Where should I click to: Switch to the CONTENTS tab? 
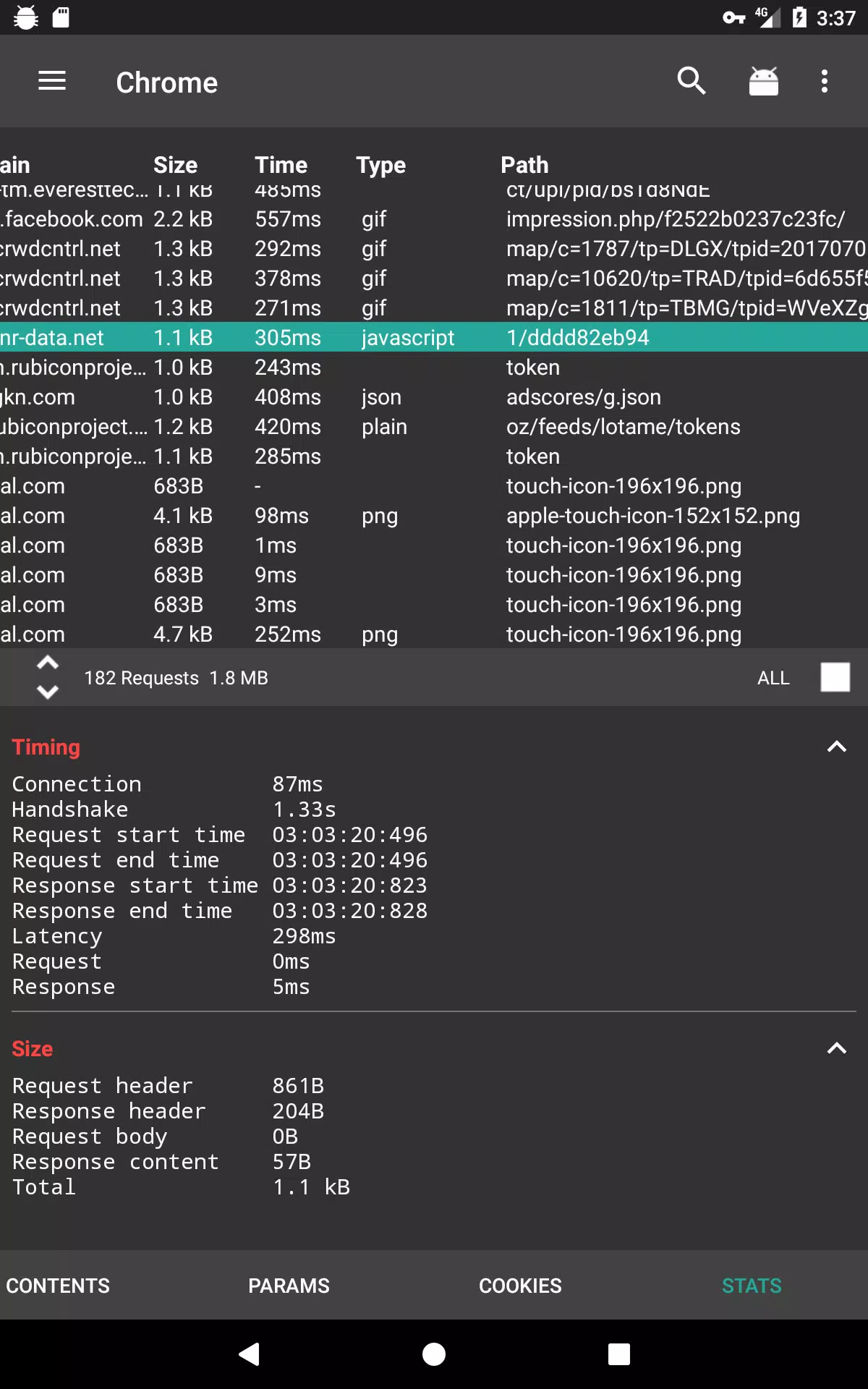[x=58, y=1286]
